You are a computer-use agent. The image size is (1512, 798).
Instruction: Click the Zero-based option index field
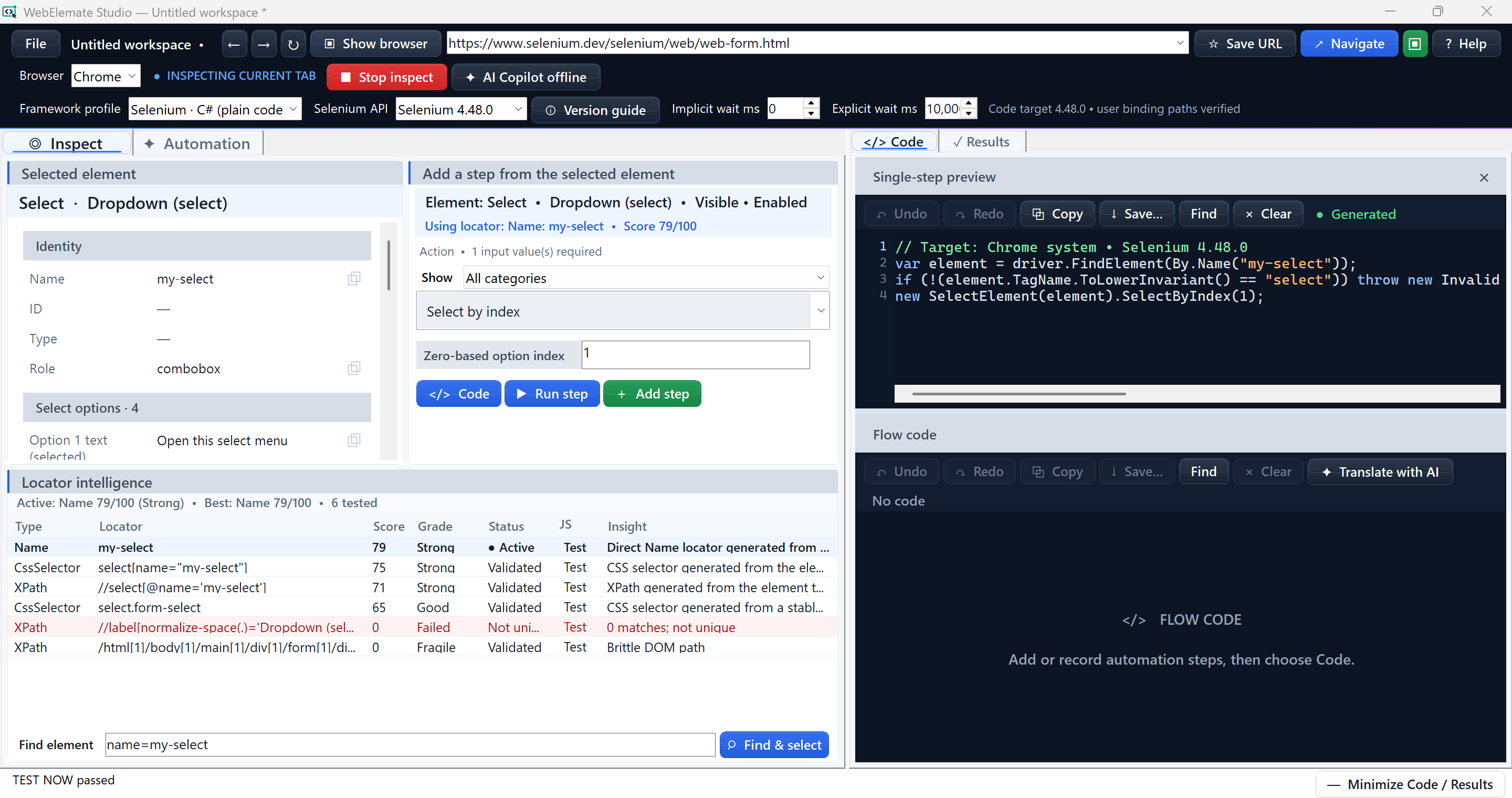[696, 355]
